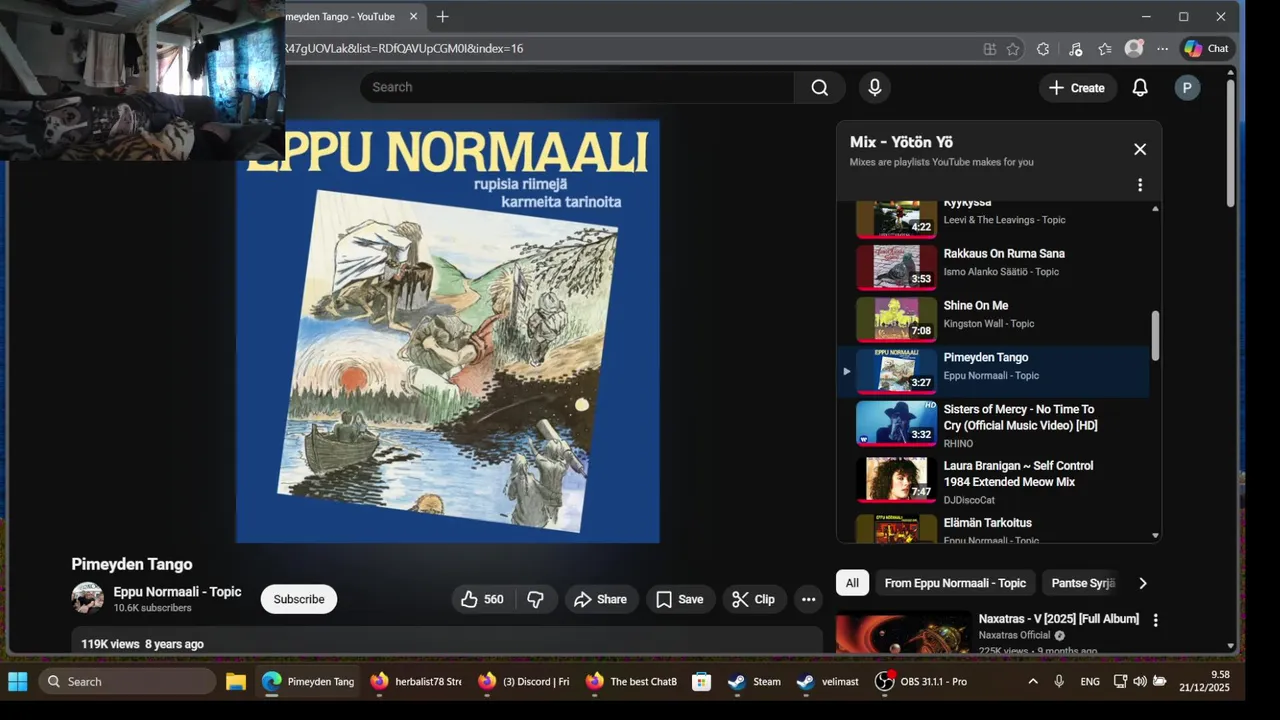Select the currently playing Pimeyden Tango row
1280x720 pixels.
pos(993,371)
